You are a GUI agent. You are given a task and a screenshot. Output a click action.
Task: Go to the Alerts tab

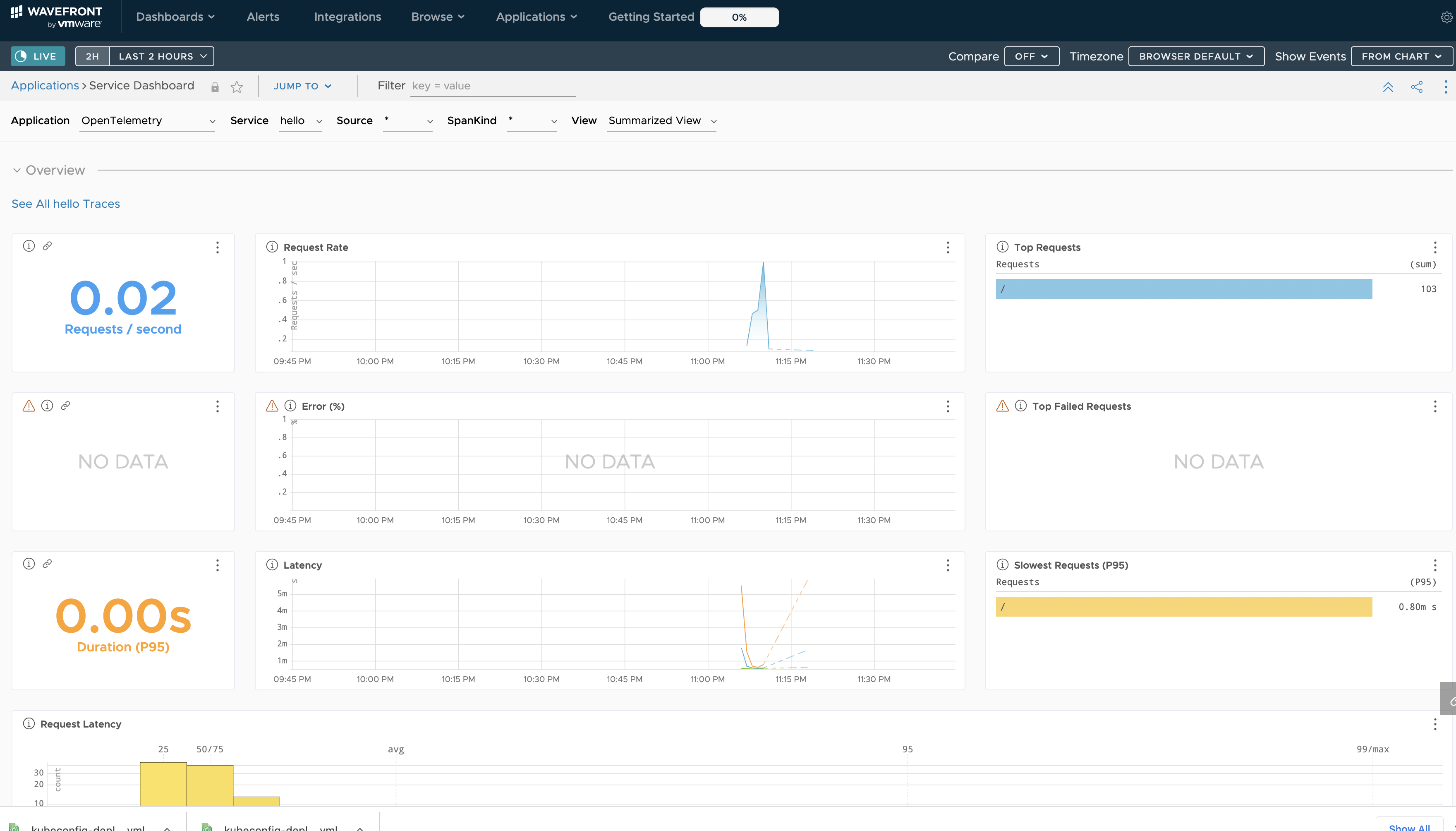(x=263, y=17)
